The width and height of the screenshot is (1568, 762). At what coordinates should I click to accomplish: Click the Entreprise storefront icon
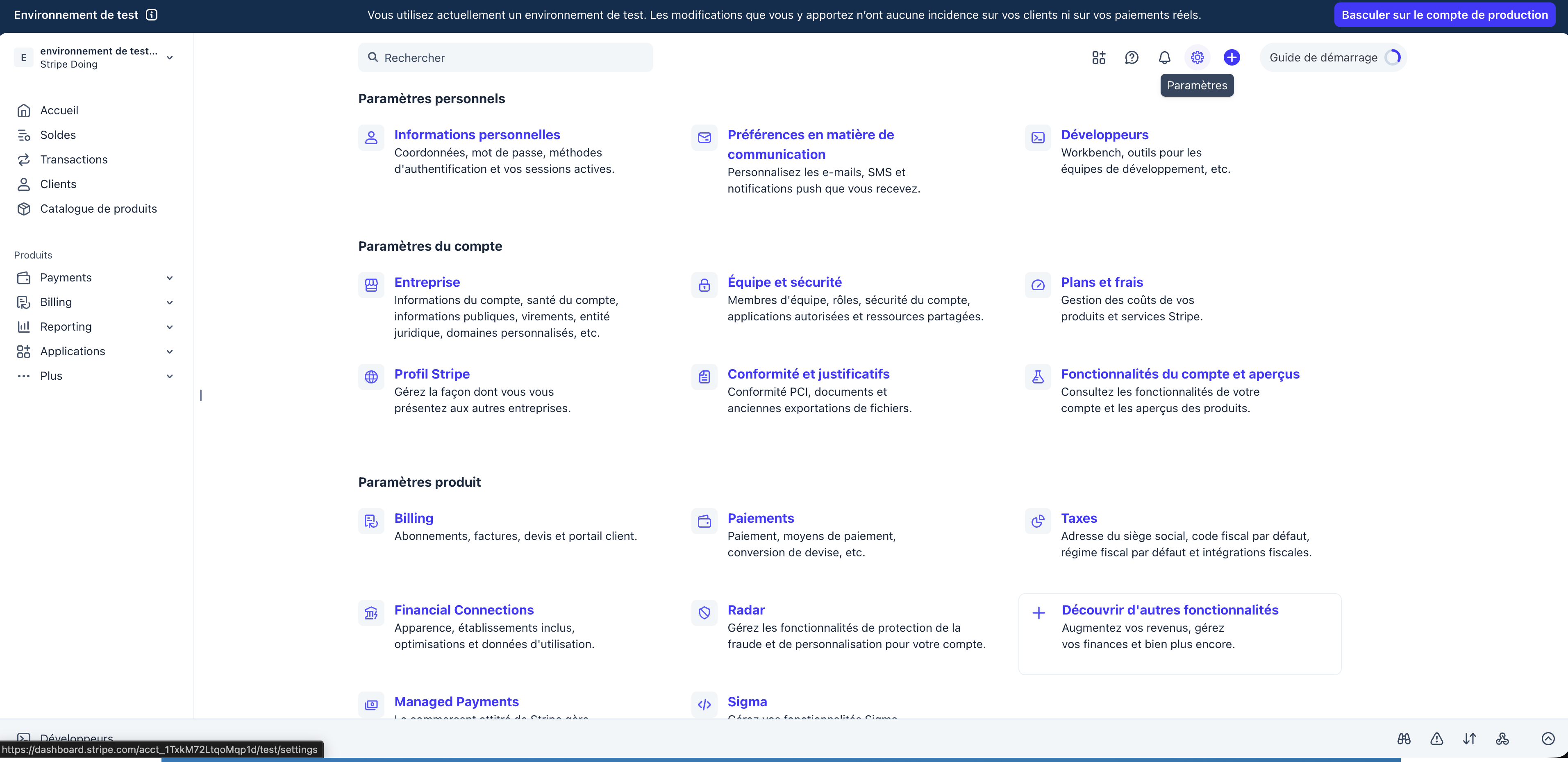(x=371, y=285)
